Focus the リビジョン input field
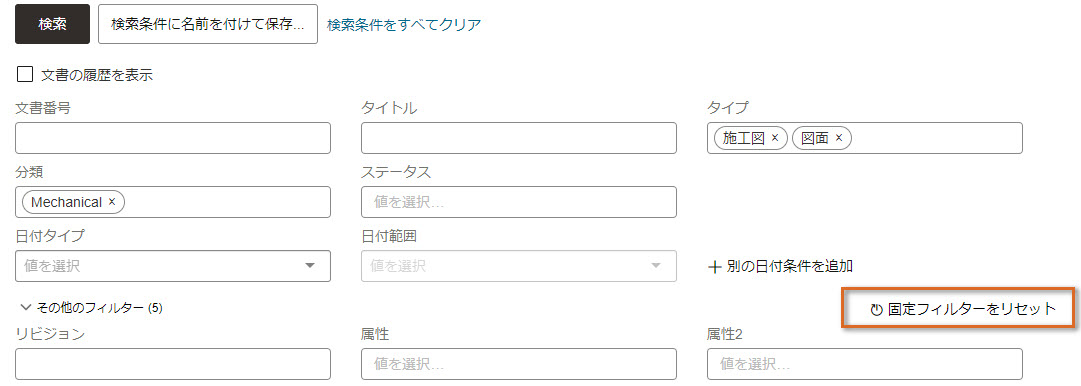The image size is (1081, 386). [x=173, y=363]
